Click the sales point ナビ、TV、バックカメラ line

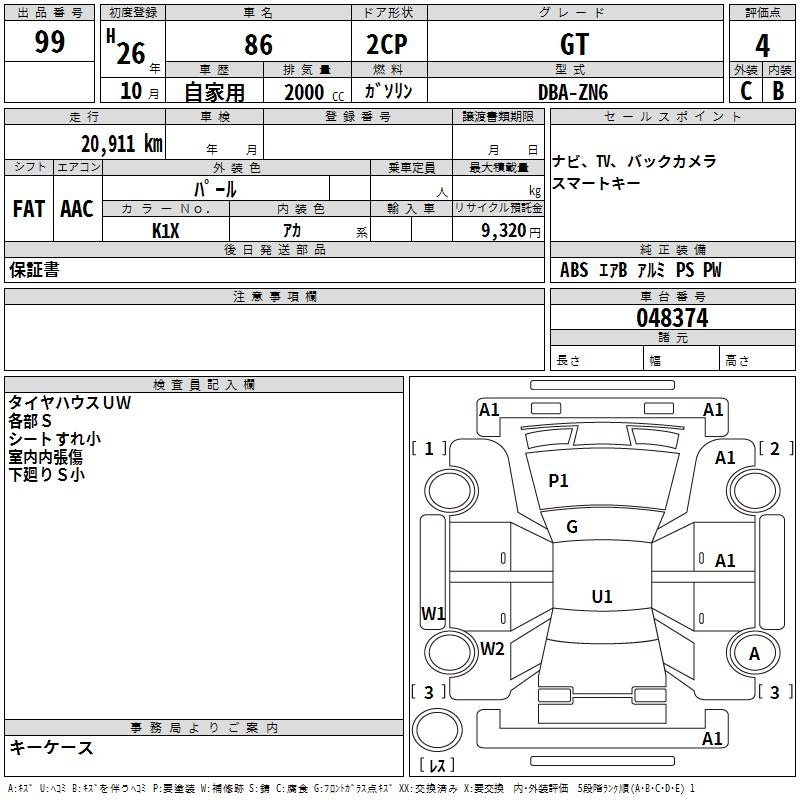tap(634, 161)
